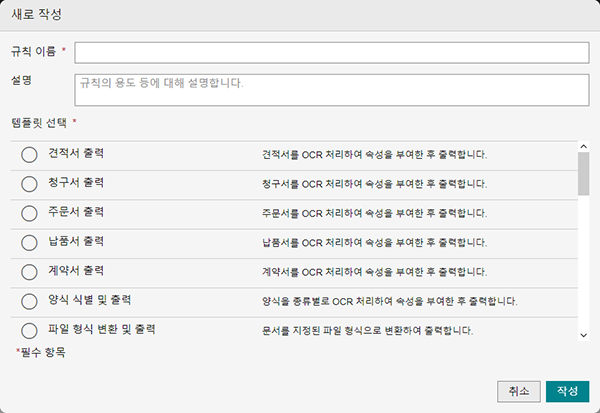This screenshot has width=600, height=413.
Task: Click the 양식 식별 및 출력 template name
Action: [90, 300]
